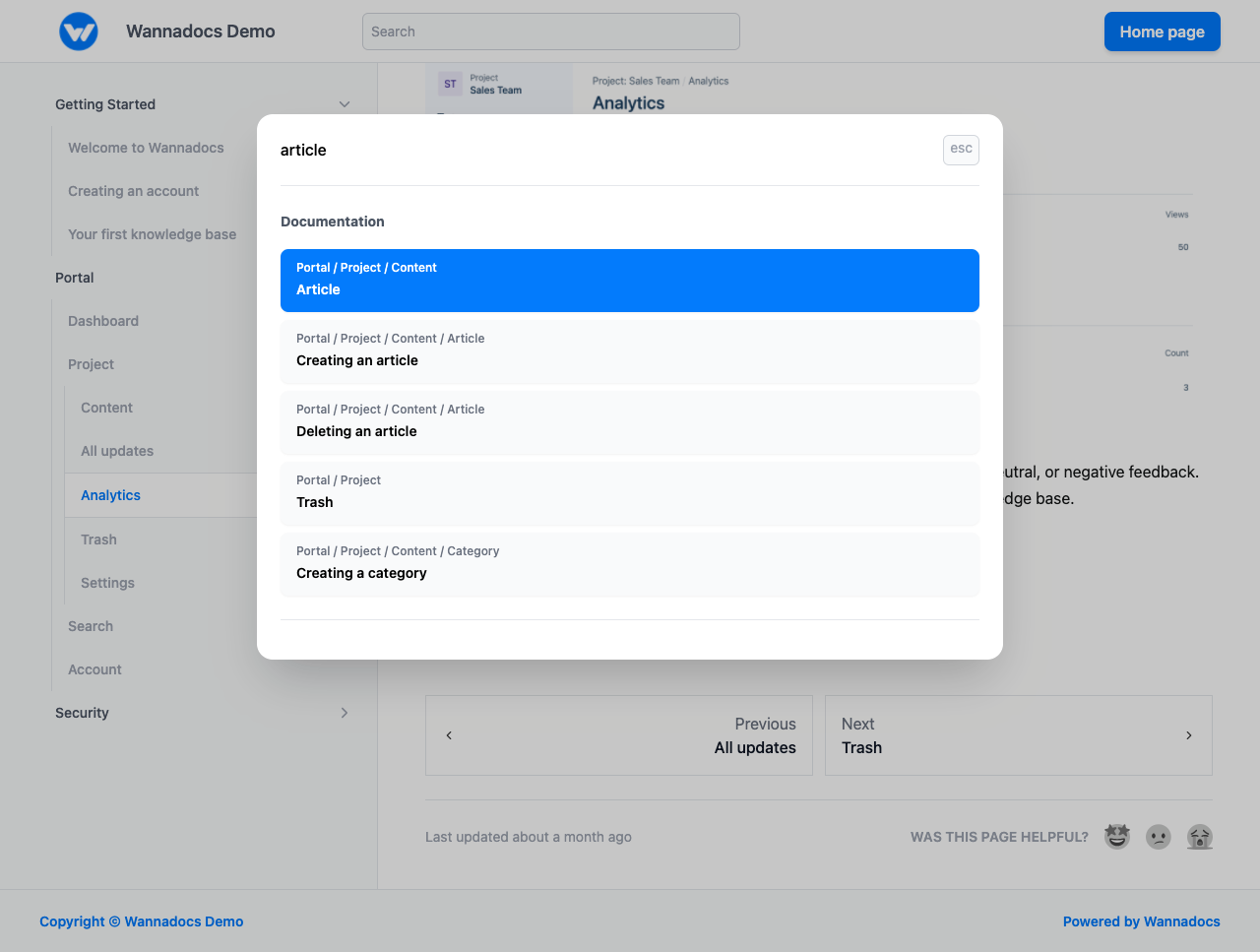Open Project in the sidebar
The image size is (1260, 952).
point(91,364)
